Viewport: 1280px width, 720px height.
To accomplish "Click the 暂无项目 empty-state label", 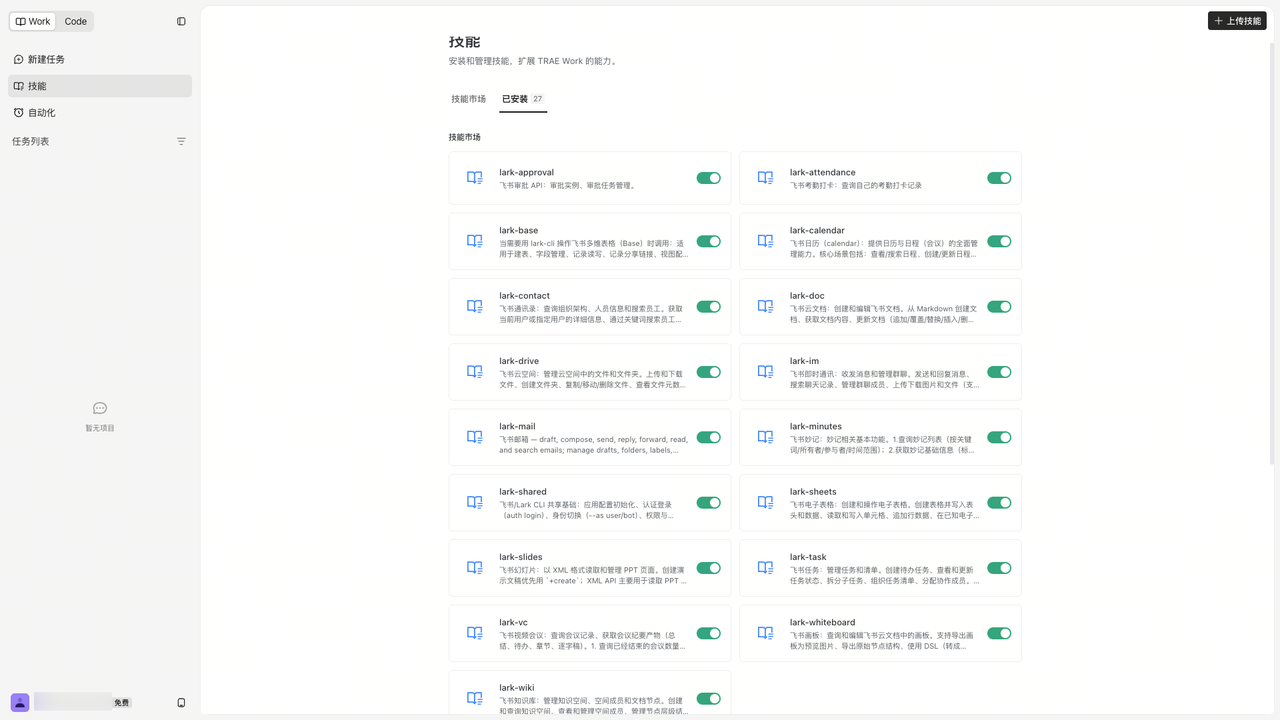I will (100, 428).
